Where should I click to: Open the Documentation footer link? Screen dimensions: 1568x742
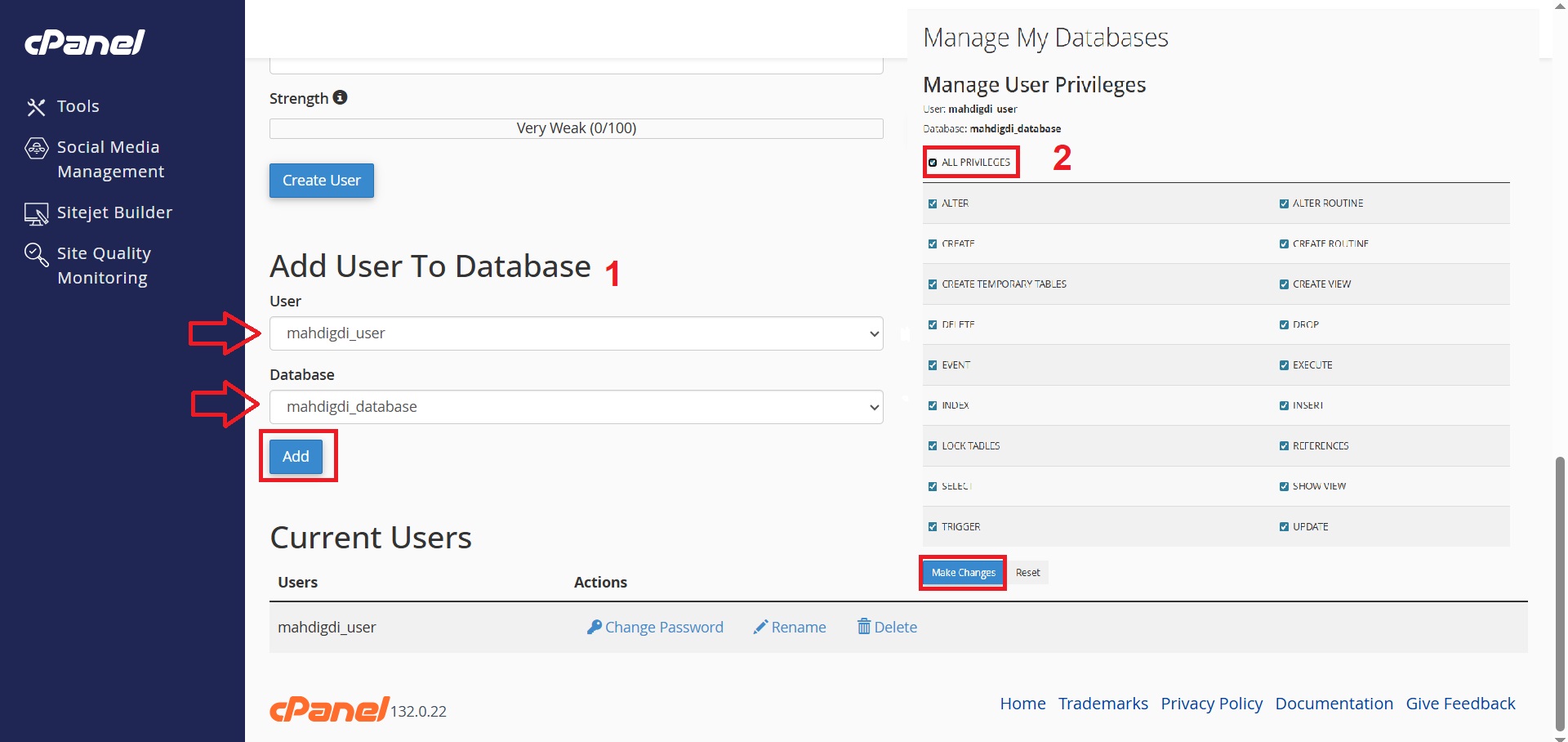point(1334,704)
